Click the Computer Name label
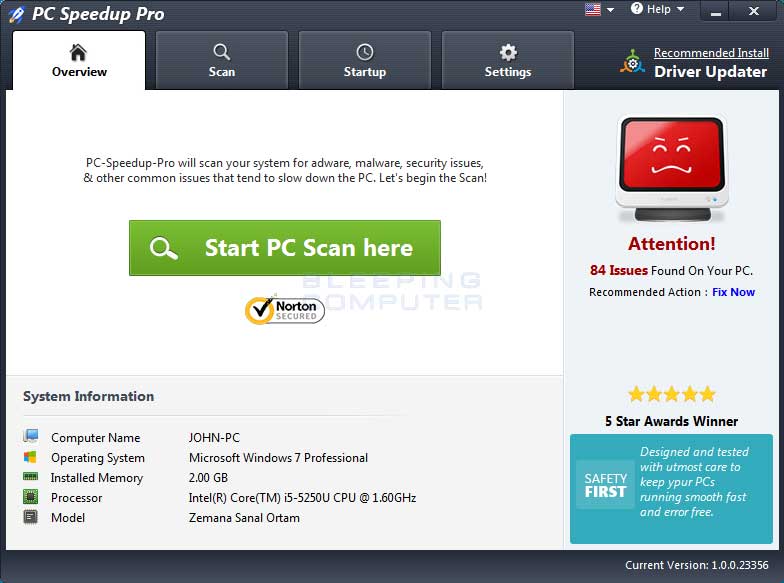 click(x=96, y=438)
